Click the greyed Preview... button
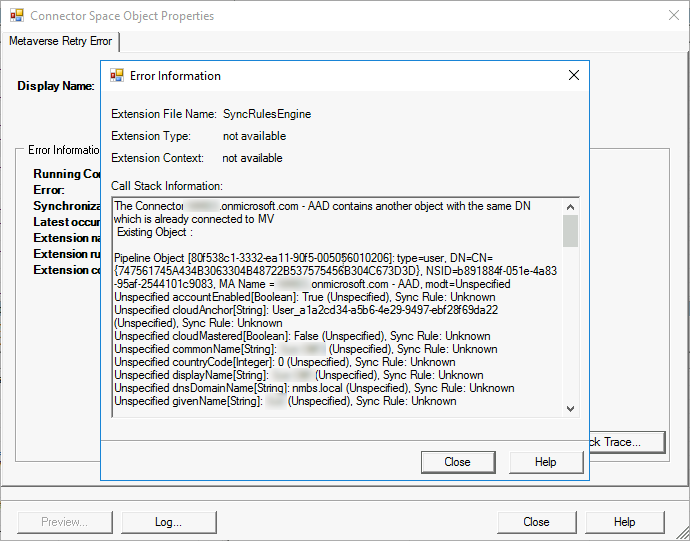 [65, 522]
